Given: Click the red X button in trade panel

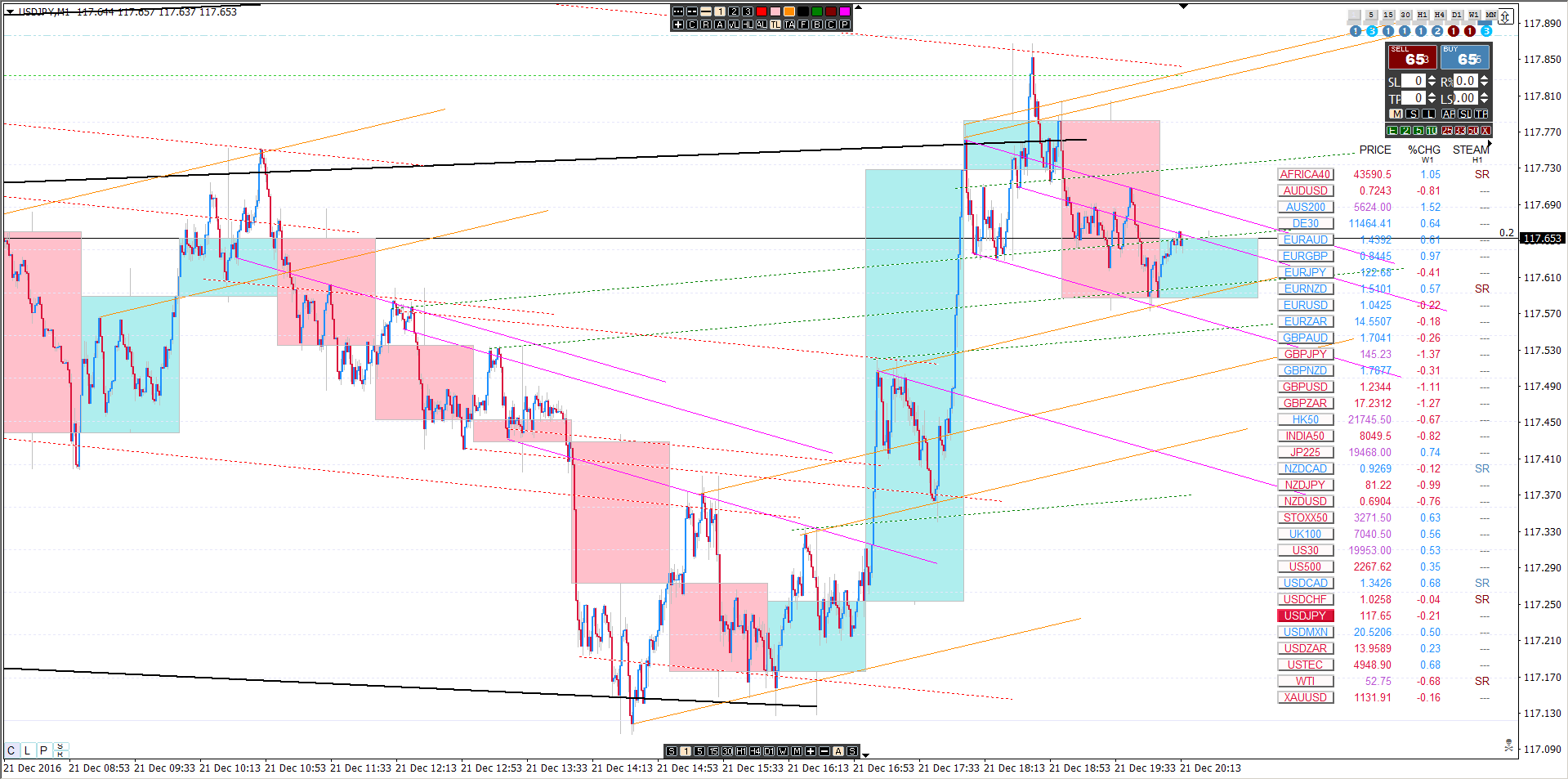Looking at the screenshot, I should coord(1485,131).
